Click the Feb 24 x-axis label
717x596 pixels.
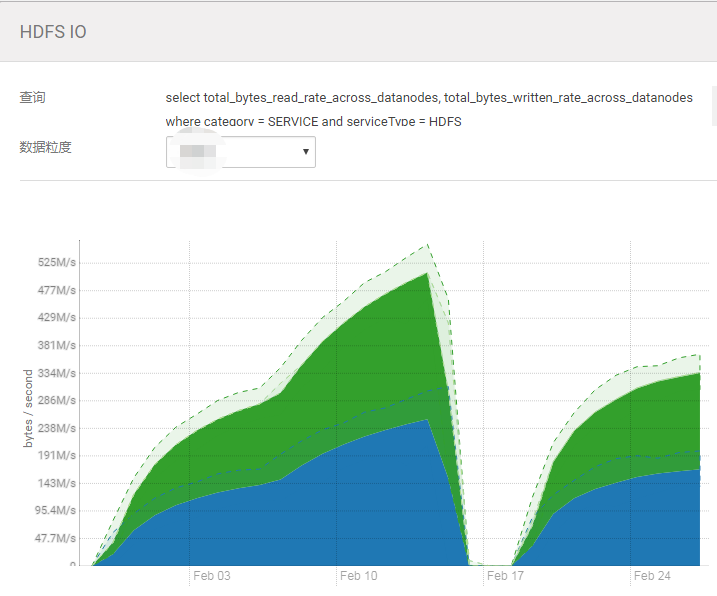coord(652,576)
